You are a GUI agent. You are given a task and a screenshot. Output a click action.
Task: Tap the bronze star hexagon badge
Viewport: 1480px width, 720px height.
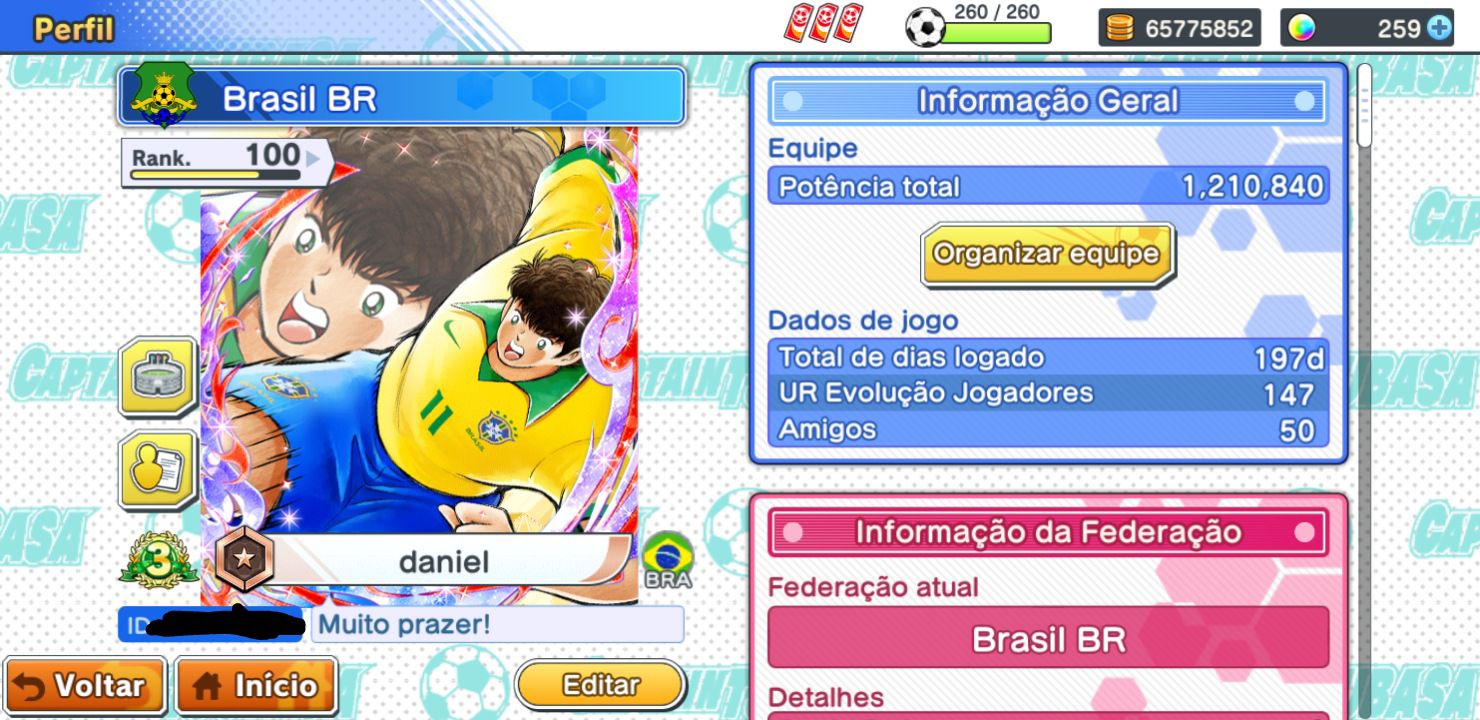[x=243, y=559]
